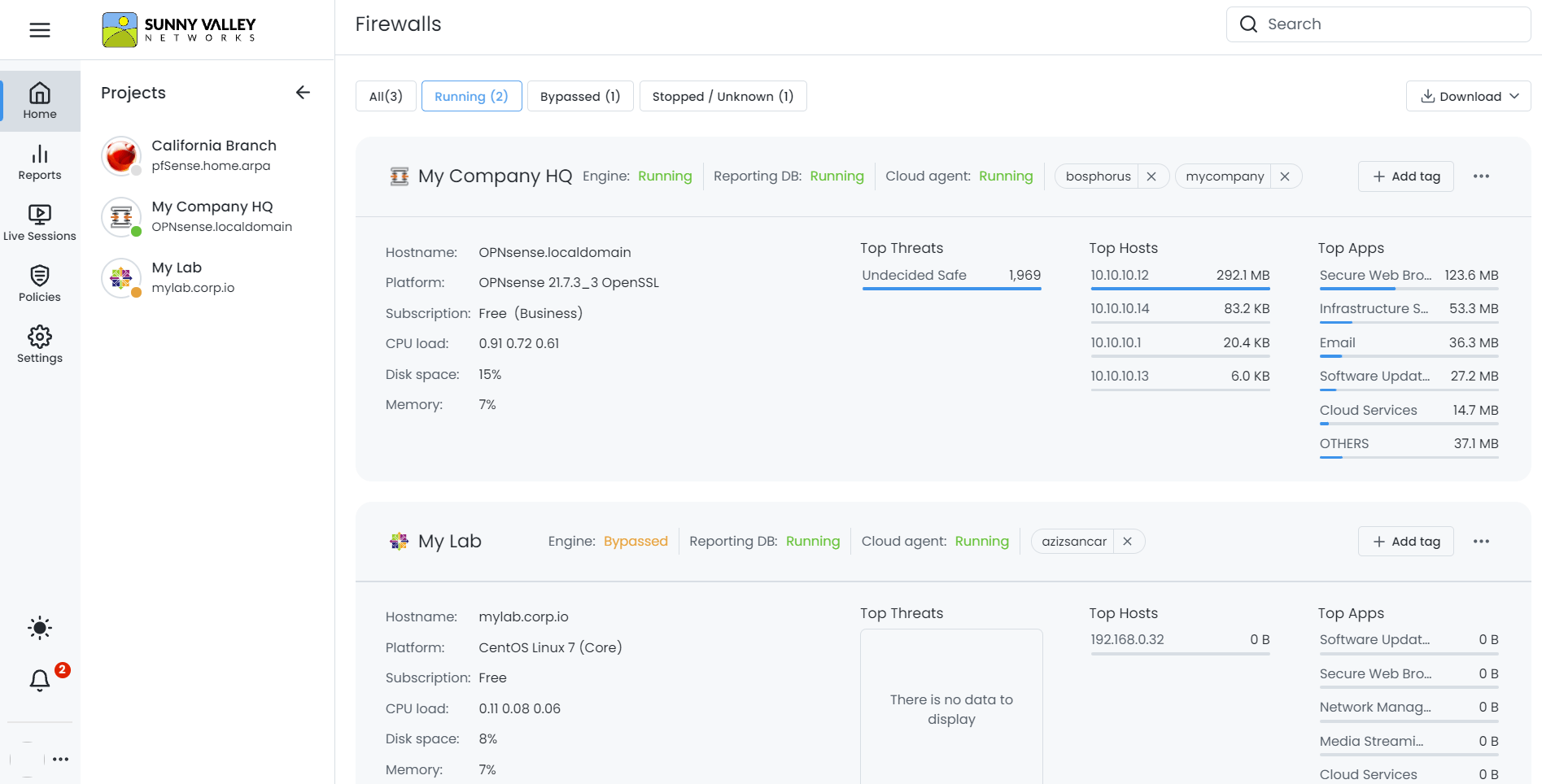1542x784 pixels.
Task: Click hostname OPNsense.localdomain value
Action: point(555,253)
